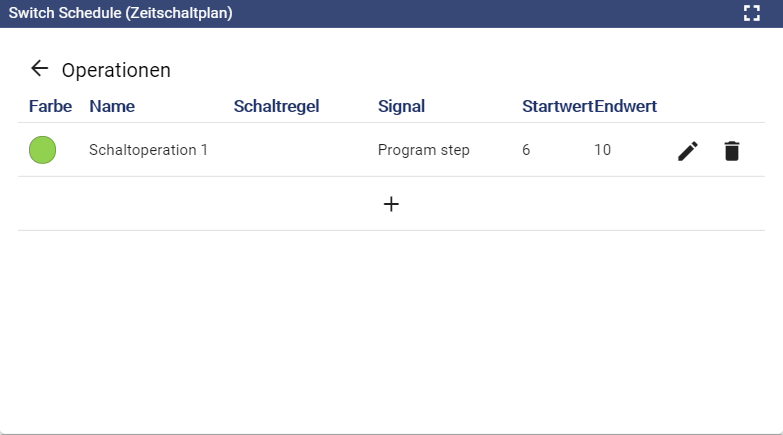
Task: Click the end value 10
Action: [602, 150]
